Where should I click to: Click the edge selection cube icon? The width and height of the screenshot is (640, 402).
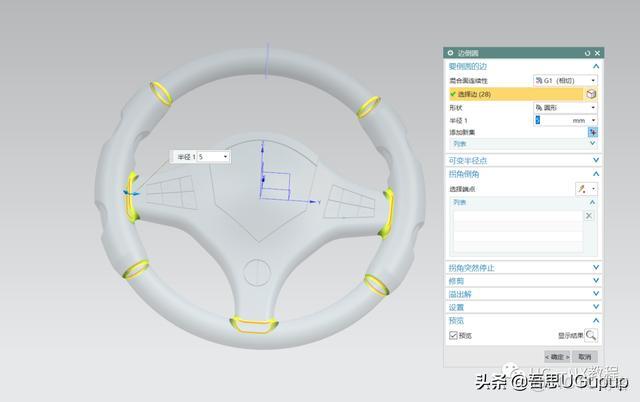coord(591,94)
